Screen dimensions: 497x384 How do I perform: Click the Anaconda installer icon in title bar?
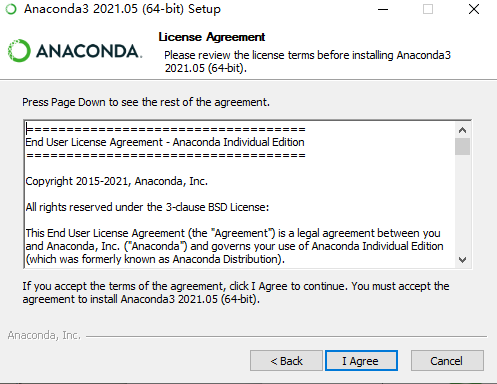(x=11, y=9)
